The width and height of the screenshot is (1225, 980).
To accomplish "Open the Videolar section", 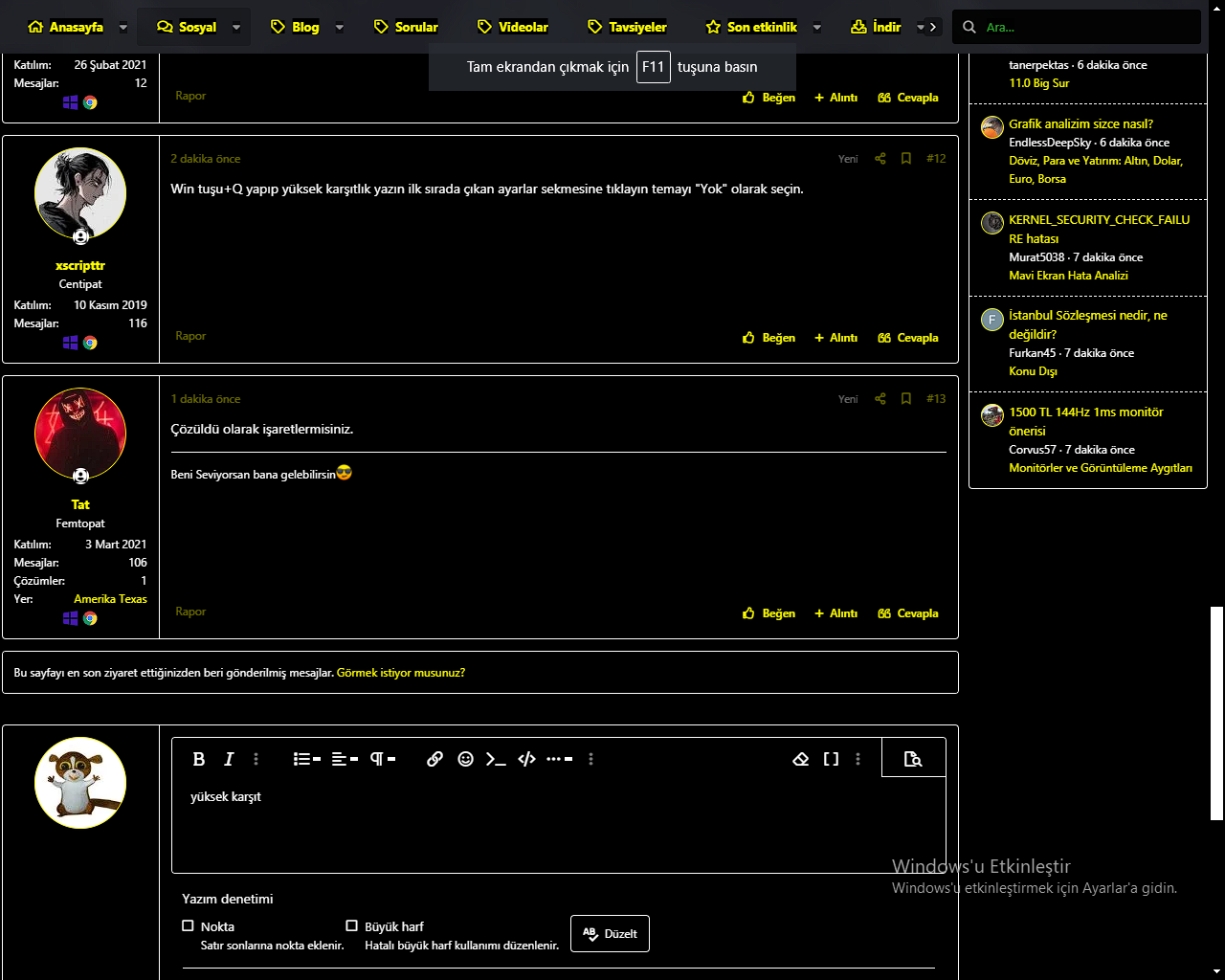I will pos(513,27).
